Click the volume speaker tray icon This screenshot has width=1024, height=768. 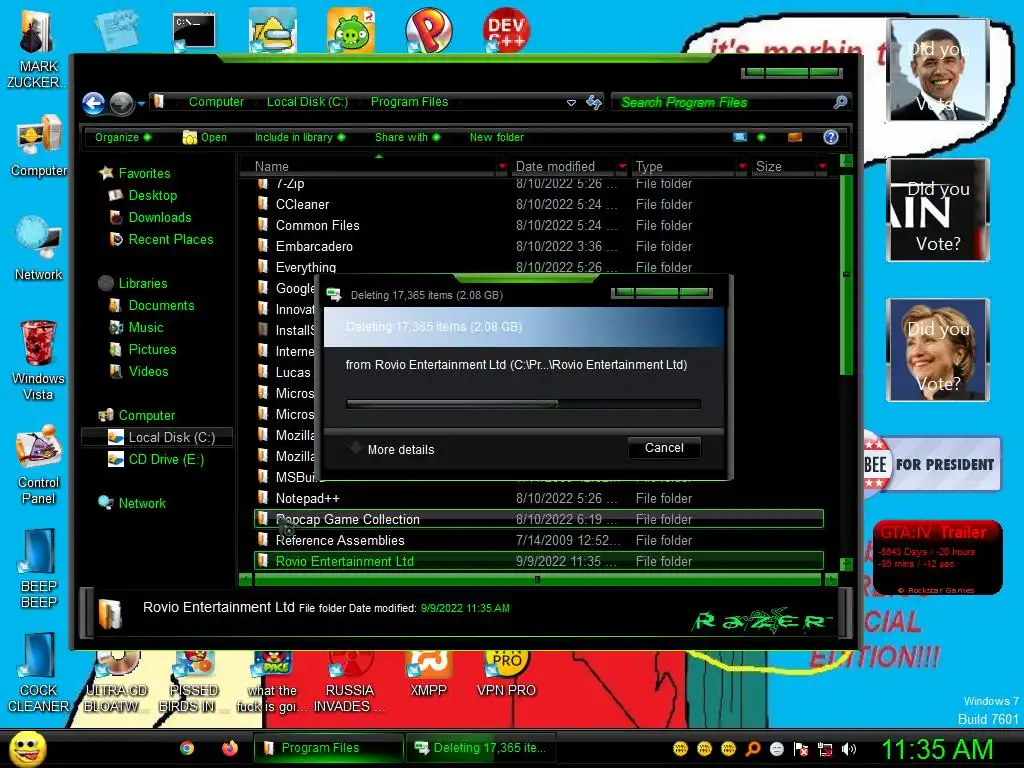pos(848,749)
